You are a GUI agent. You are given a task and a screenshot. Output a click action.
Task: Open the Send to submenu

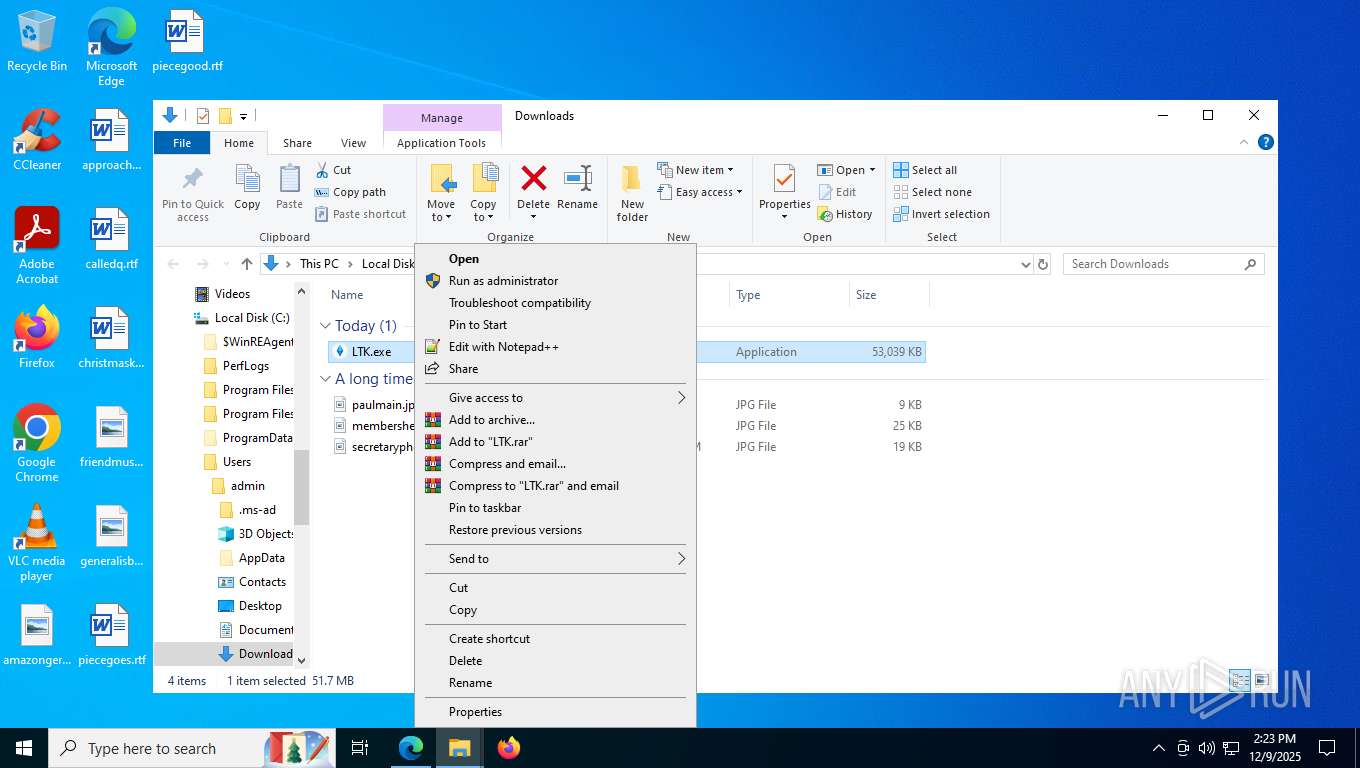(555, 559)
